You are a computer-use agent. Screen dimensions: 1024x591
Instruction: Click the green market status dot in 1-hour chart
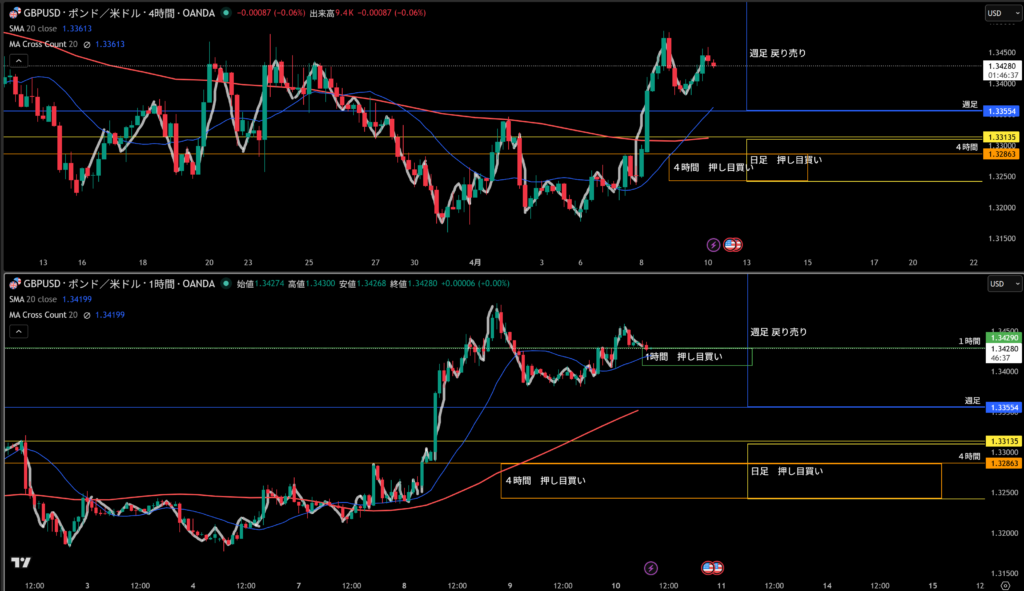[x=227, y=284]
